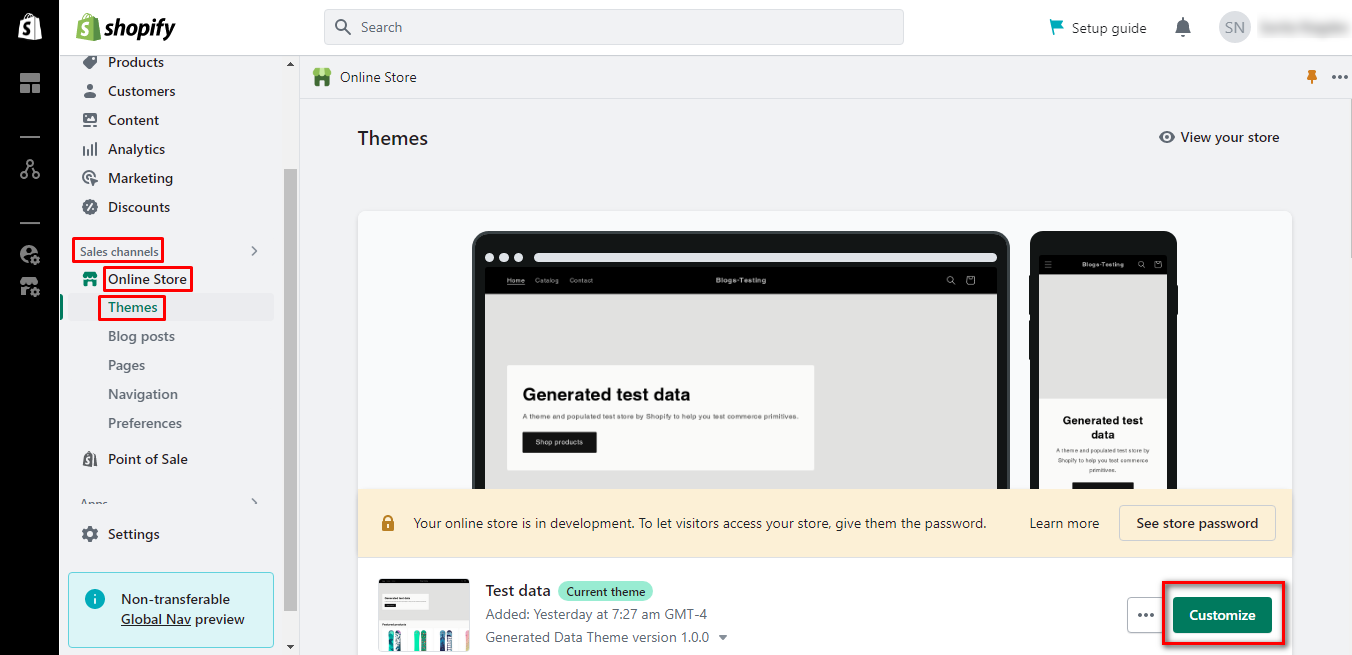1352x655 pixels.
Task: Click the orange pin icon
Action: 1312,77
